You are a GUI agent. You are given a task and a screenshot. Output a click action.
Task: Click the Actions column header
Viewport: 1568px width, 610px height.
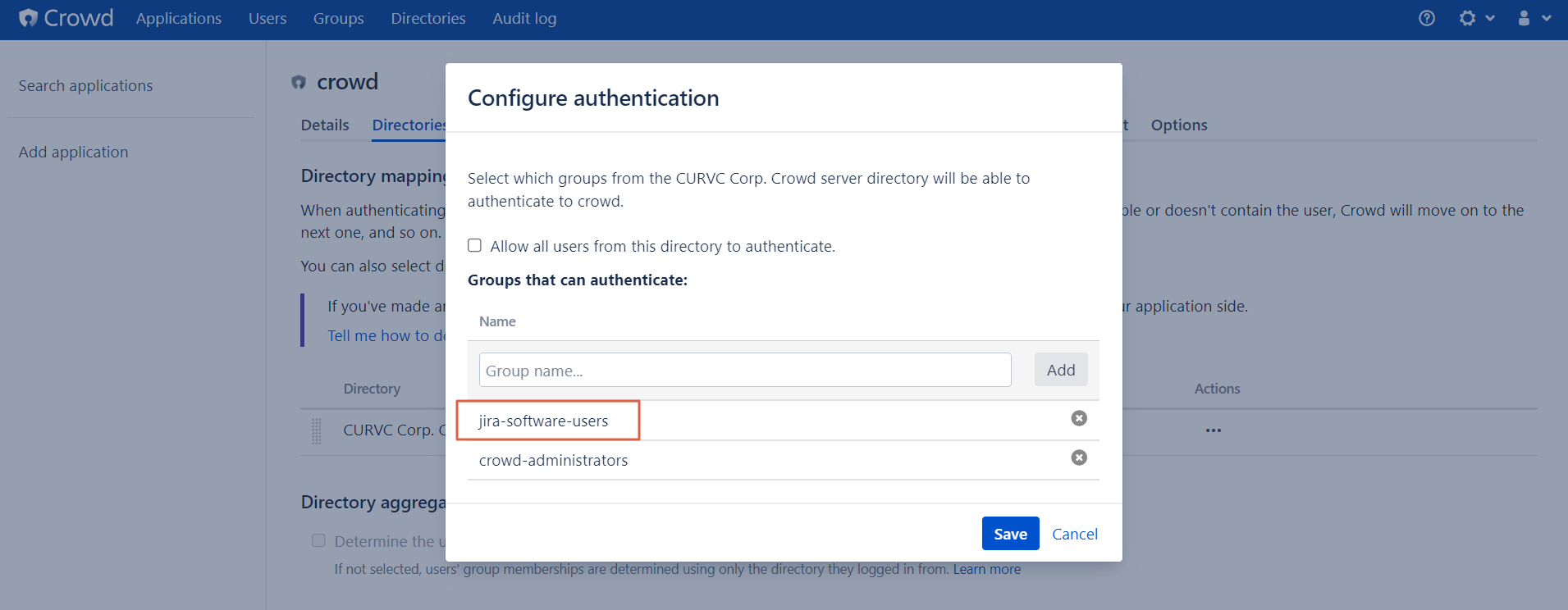point(1217,389)
